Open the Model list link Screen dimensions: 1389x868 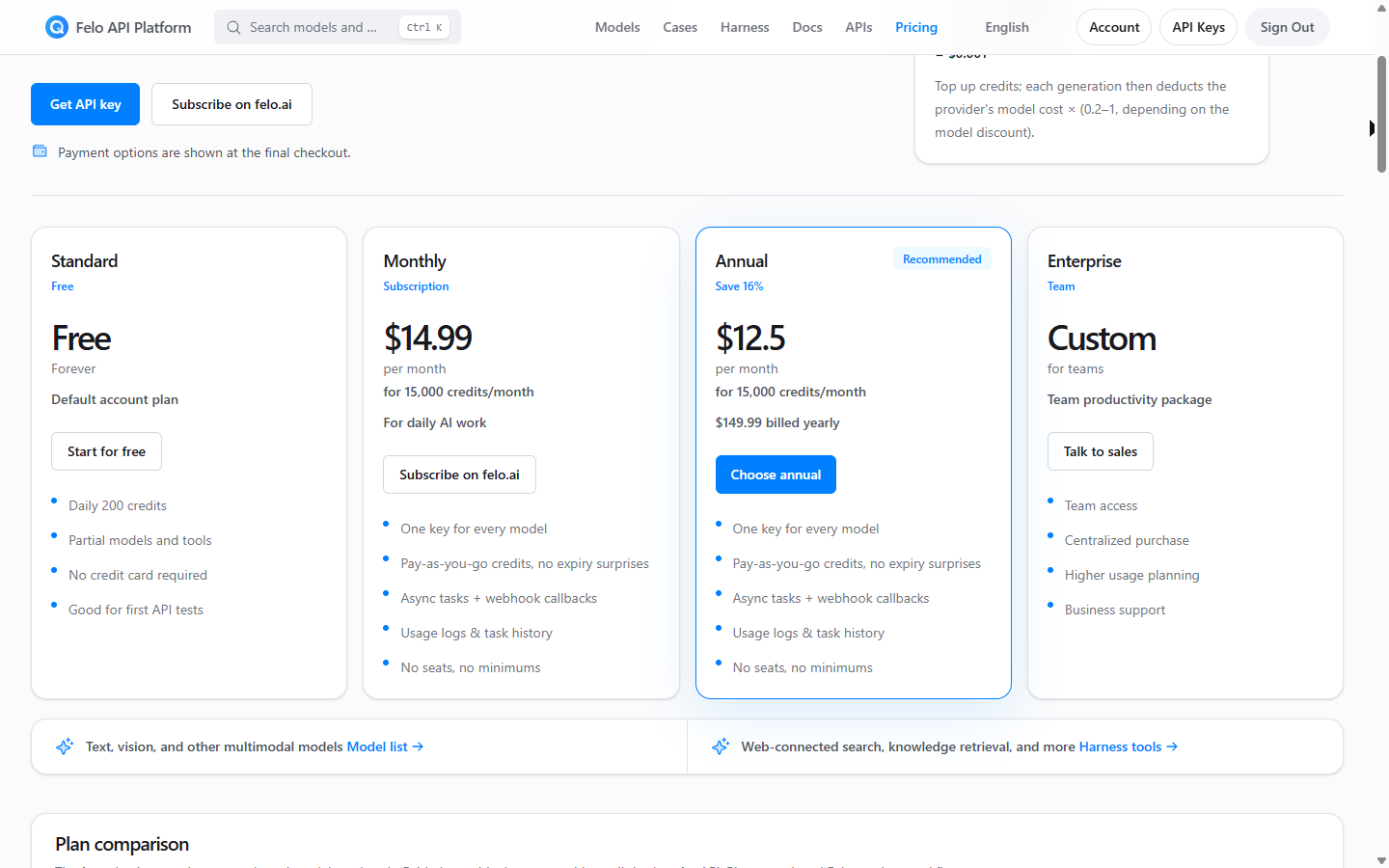pos(385,746)
